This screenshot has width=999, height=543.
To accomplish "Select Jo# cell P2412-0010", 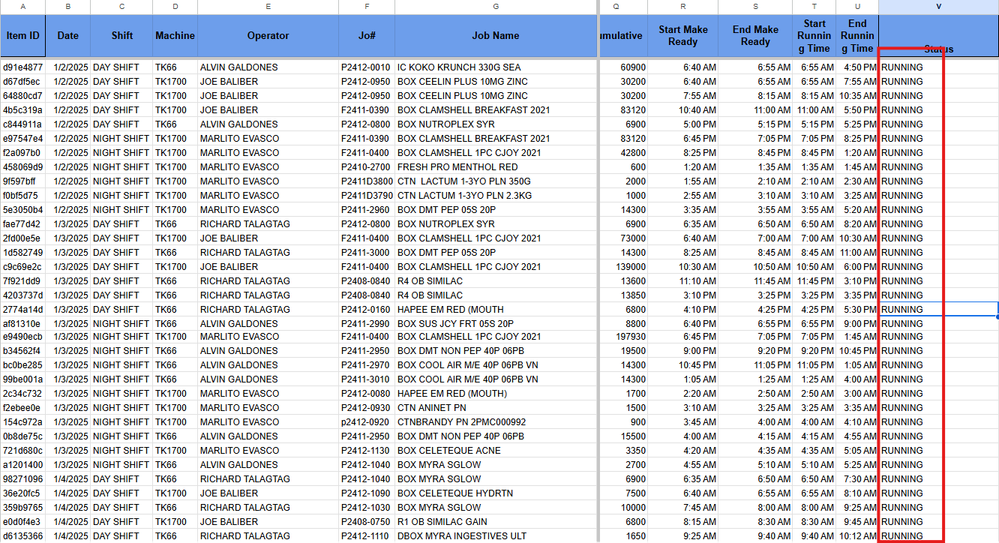I will 366,67.
